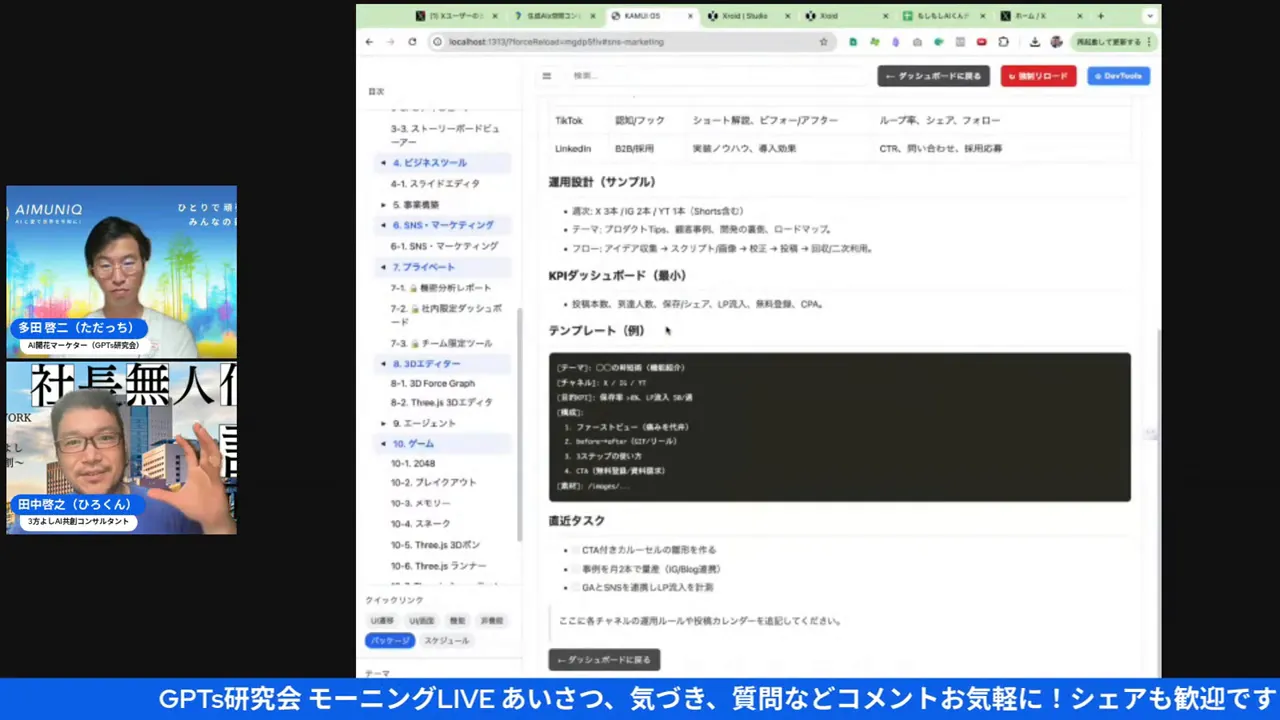Click the sidebar vertical scrollbar
The height and width of the screenshot is (720, 1280).
518,420
